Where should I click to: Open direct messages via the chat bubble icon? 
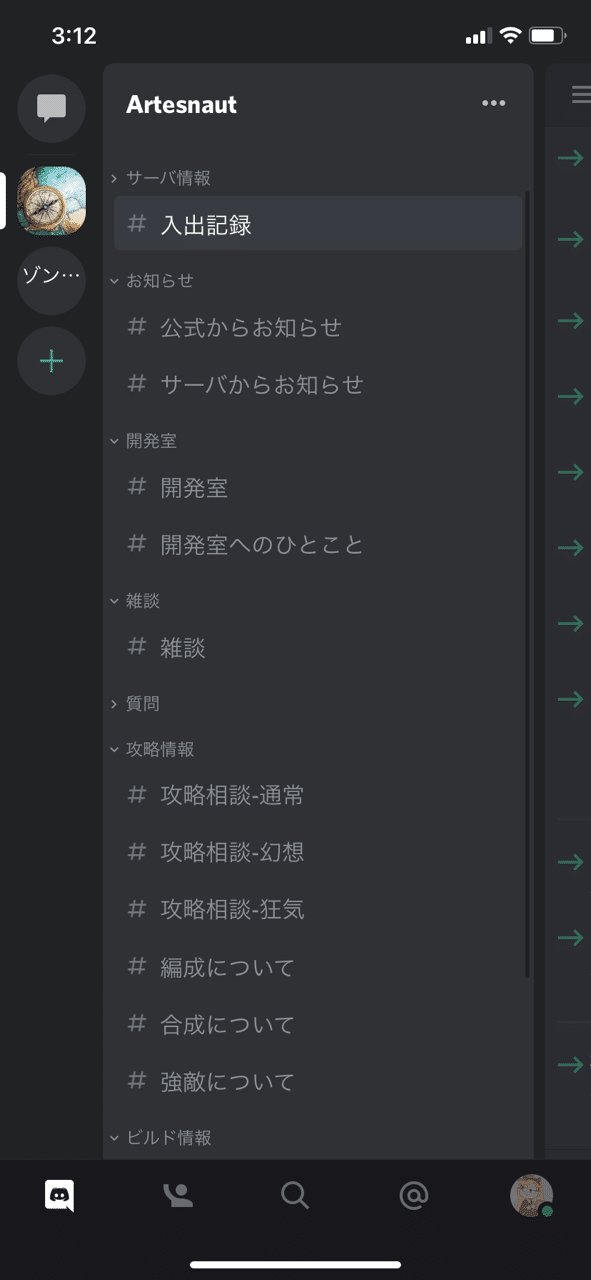click(x=51, y=109)
